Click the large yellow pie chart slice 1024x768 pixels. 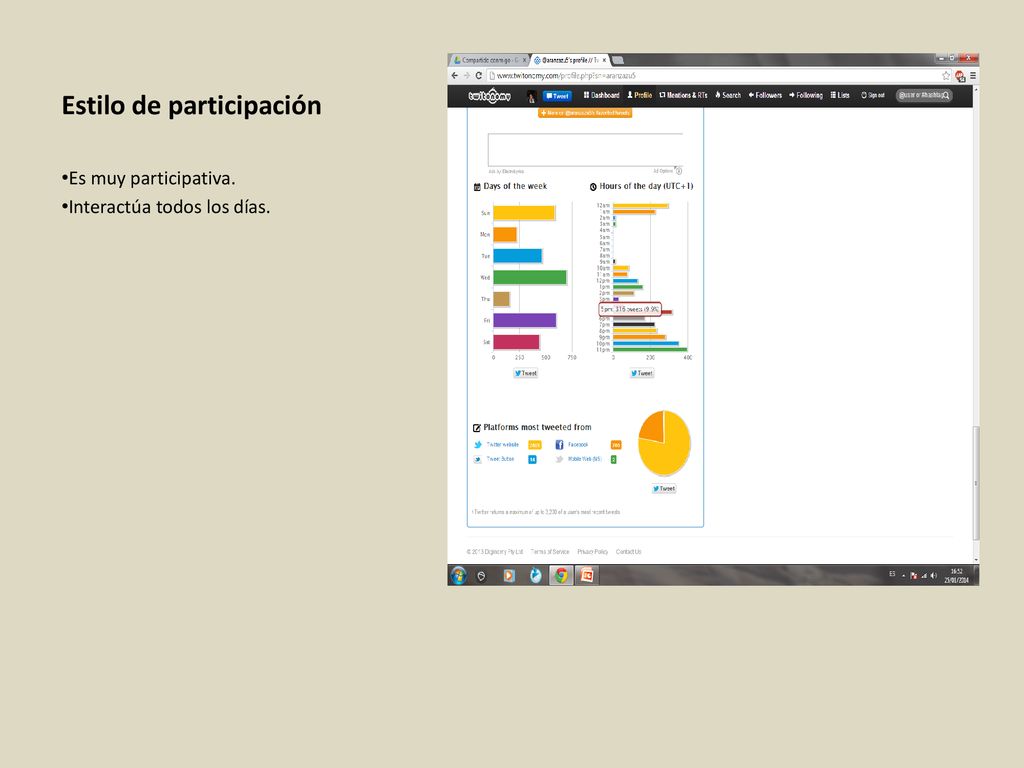coord(669,454)
